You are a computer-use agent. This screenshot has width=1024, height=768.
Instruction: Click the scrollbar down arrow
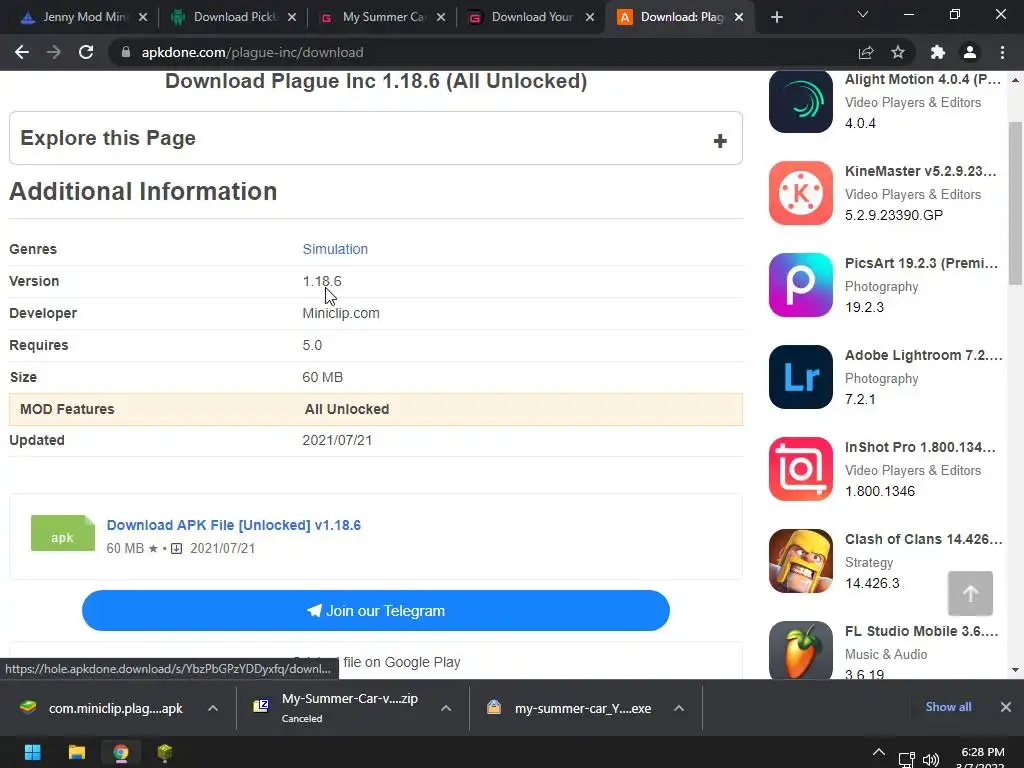(1016, 670)
